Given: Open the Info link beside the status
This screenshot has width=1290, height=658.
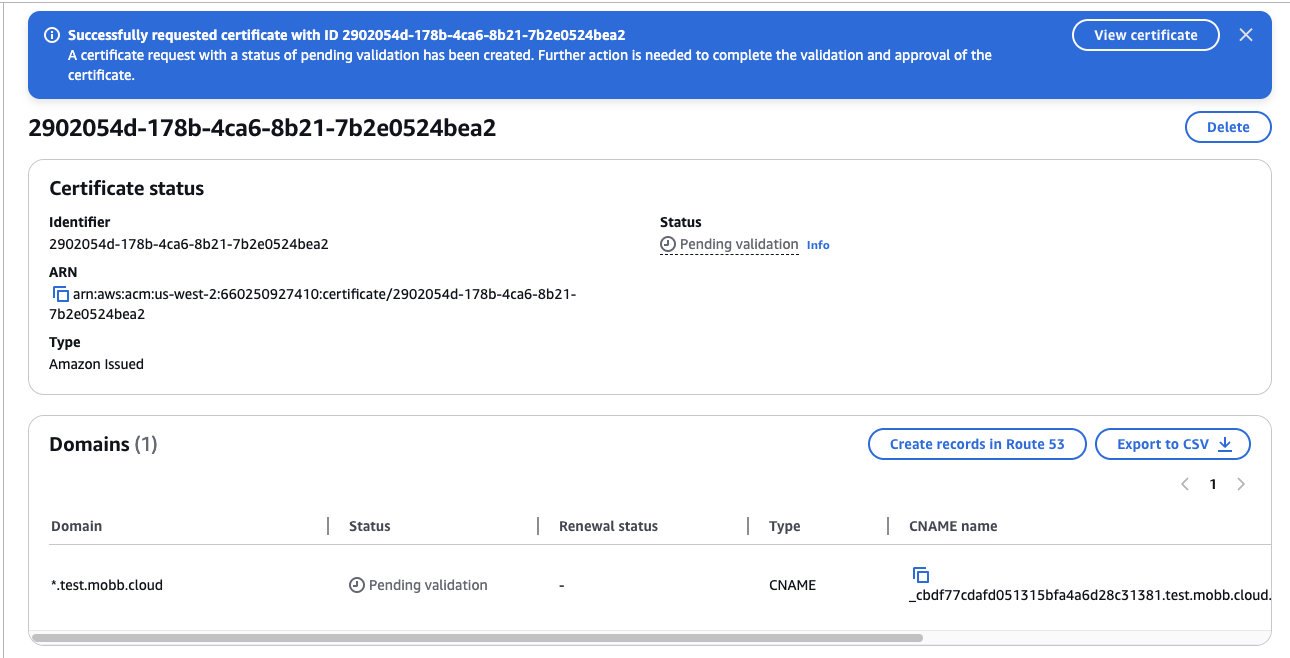Looking at the screenshot, I should (x=818, y=245).
